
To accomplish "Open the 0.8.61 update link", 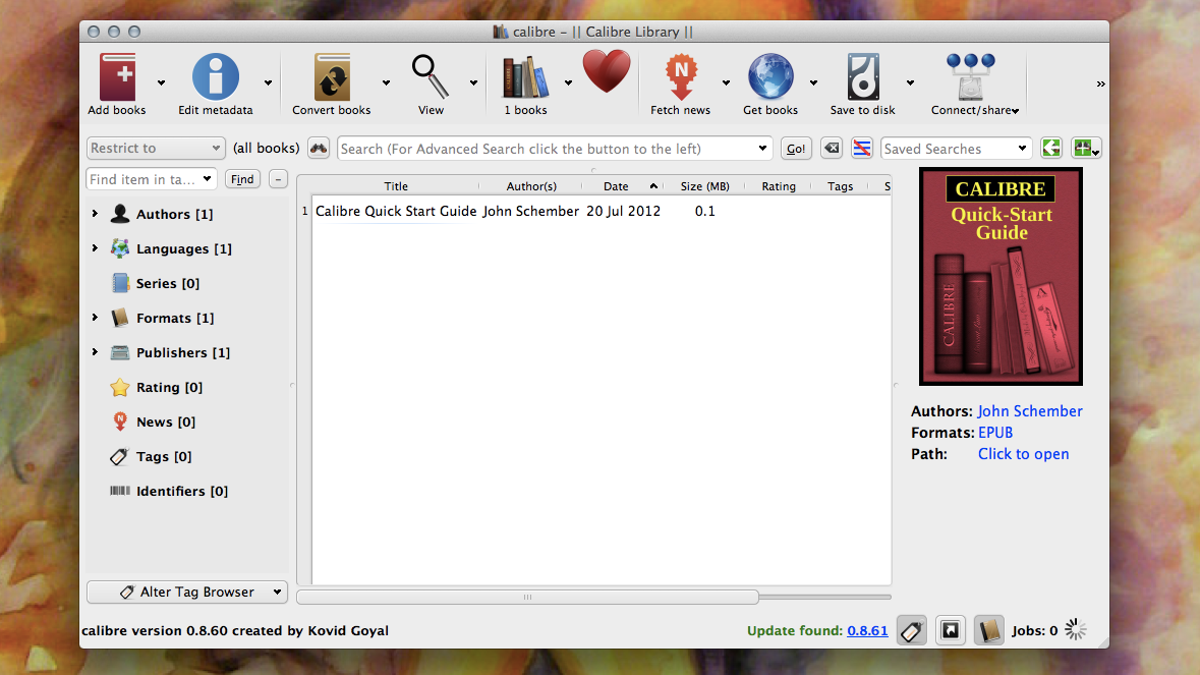I will tap(867, 631).
